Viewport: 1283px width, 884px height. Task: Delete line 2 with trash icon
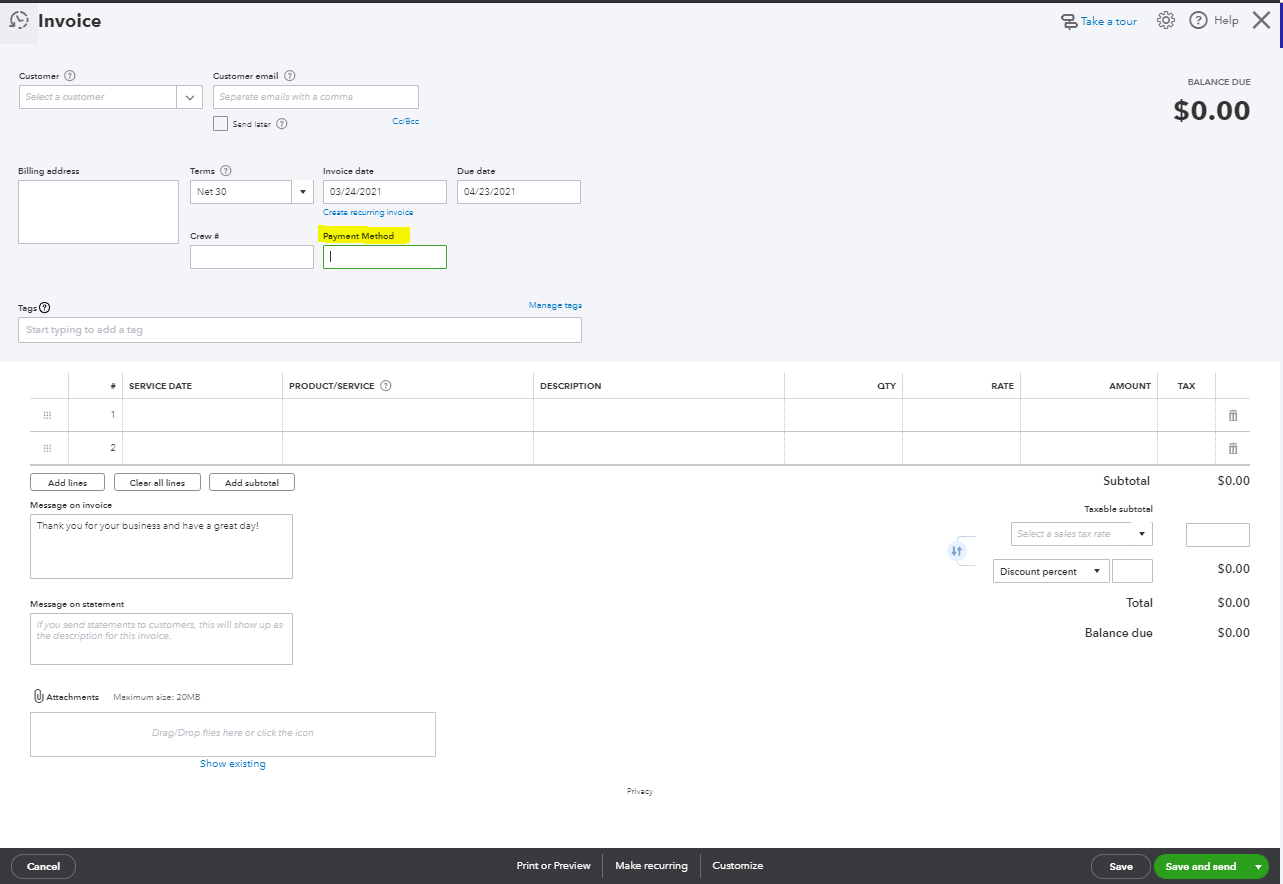(x=1232, y=448)
